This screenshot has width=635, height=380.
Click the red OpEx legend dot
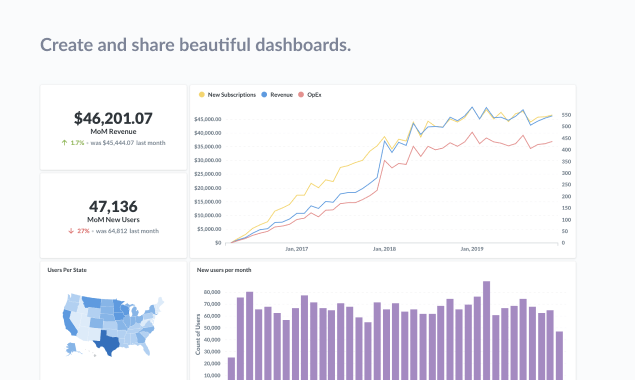pyautogui.click(x=301, y=94)
